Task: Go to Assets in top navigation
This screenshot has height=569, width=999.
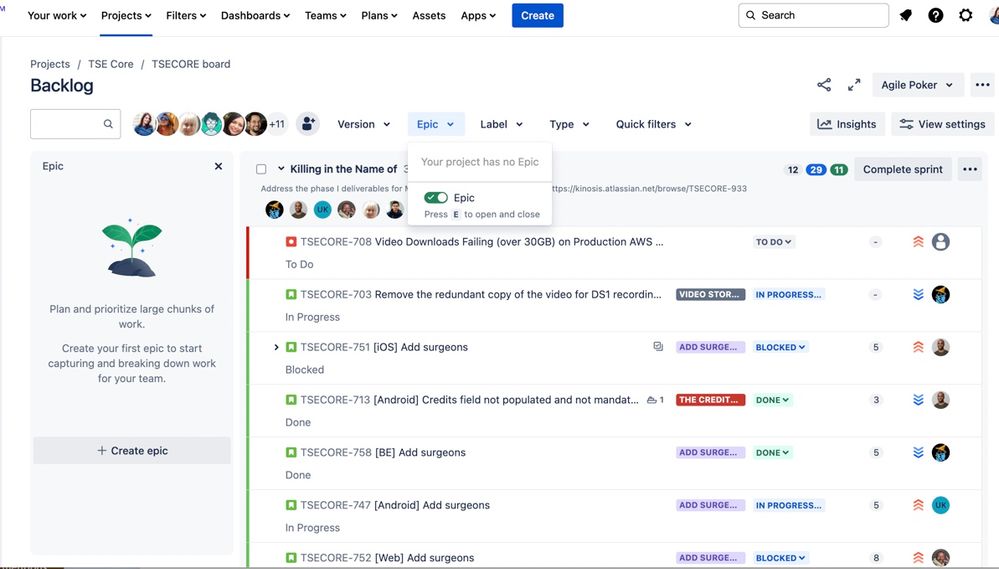Action: tap(429, 15)
